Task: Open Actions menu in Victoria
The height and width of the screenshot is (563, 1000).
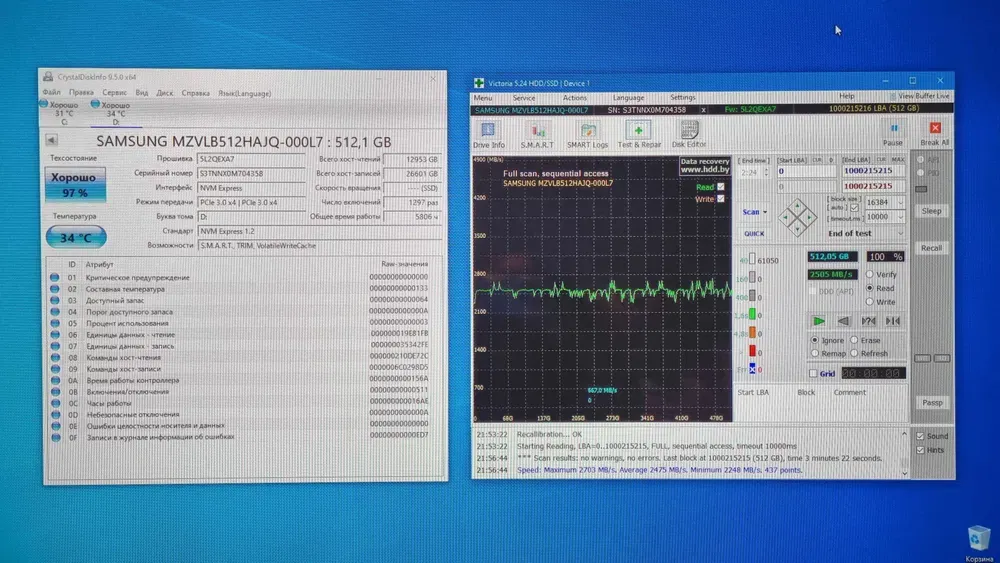Action: point(575,98)
